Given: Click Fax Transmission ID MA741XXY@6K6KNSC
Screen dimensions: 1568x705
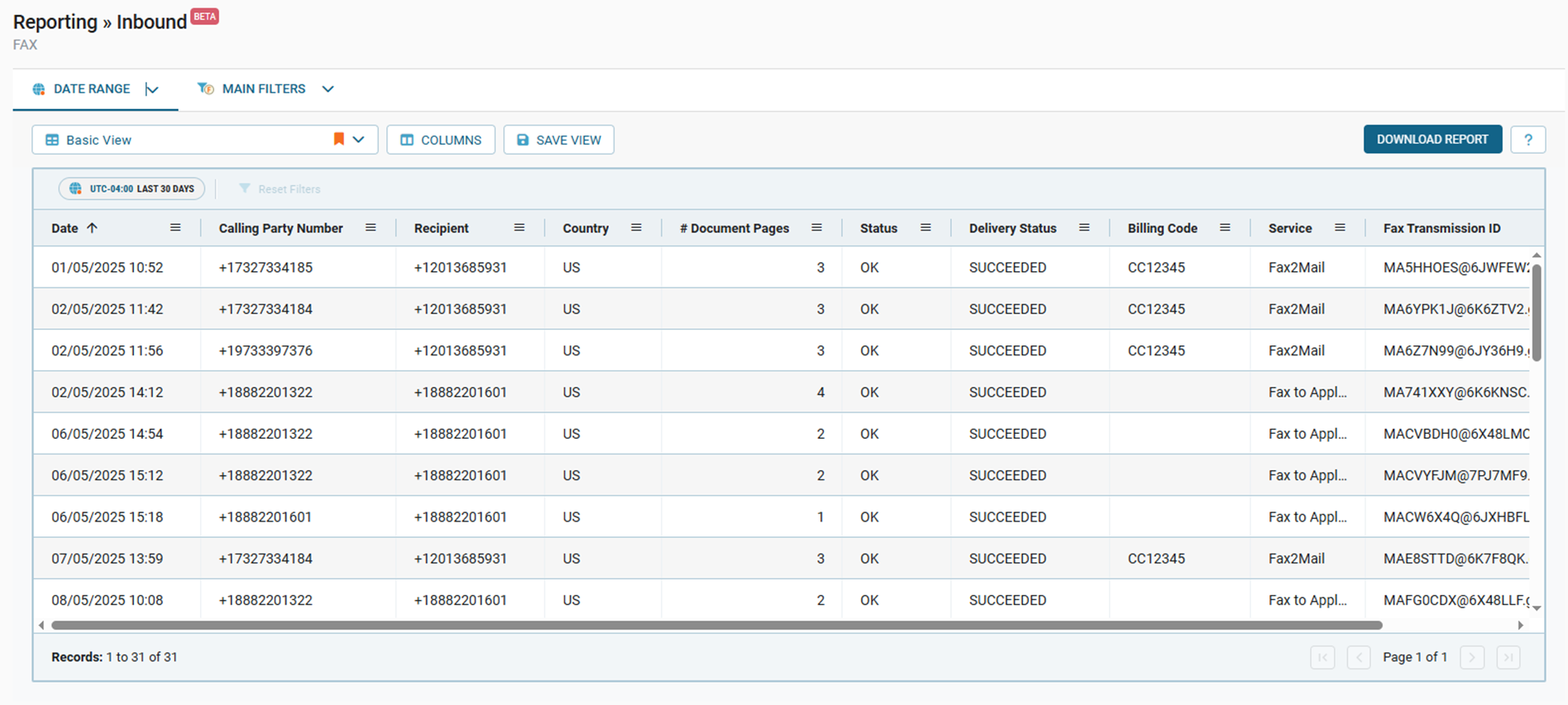Looking at the screenshot, I should coord(1456,393).
